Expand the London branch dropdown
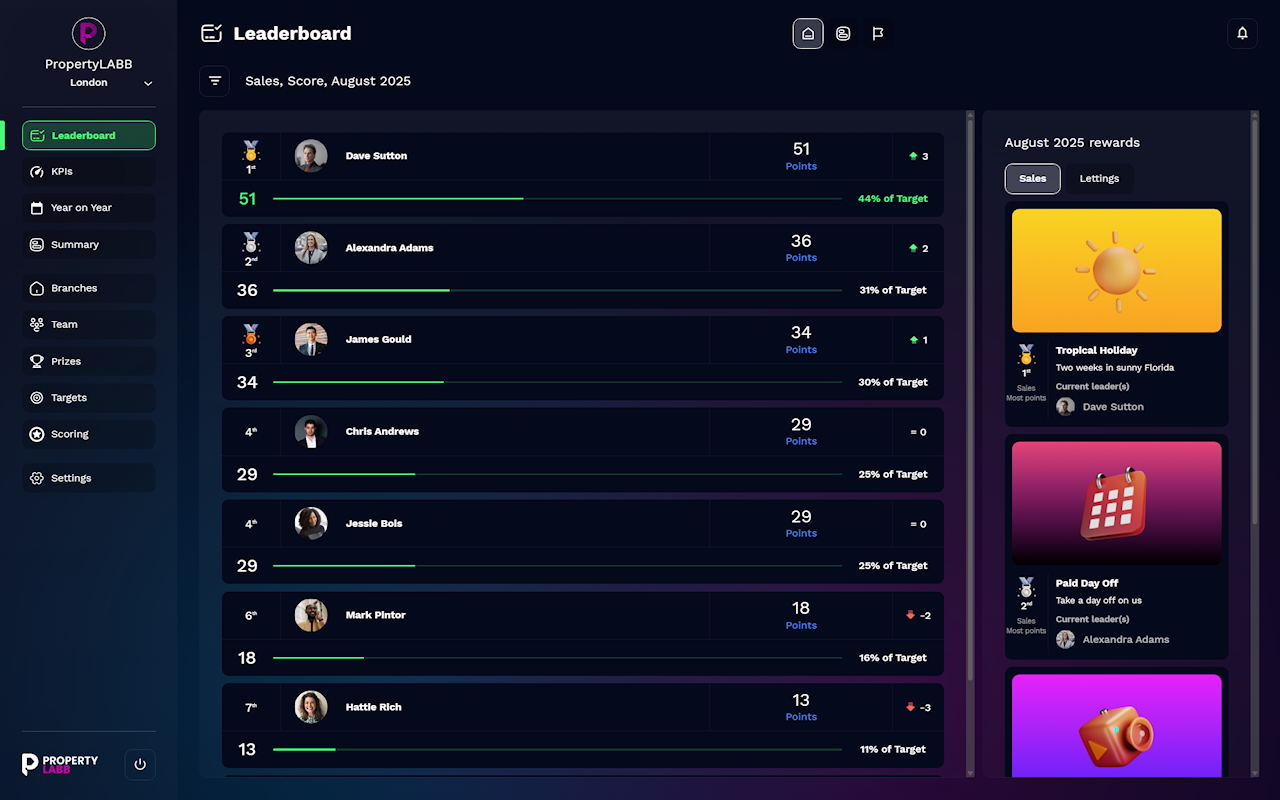Viewport: 1280px width, 800px height. click(x=148, y=84)
